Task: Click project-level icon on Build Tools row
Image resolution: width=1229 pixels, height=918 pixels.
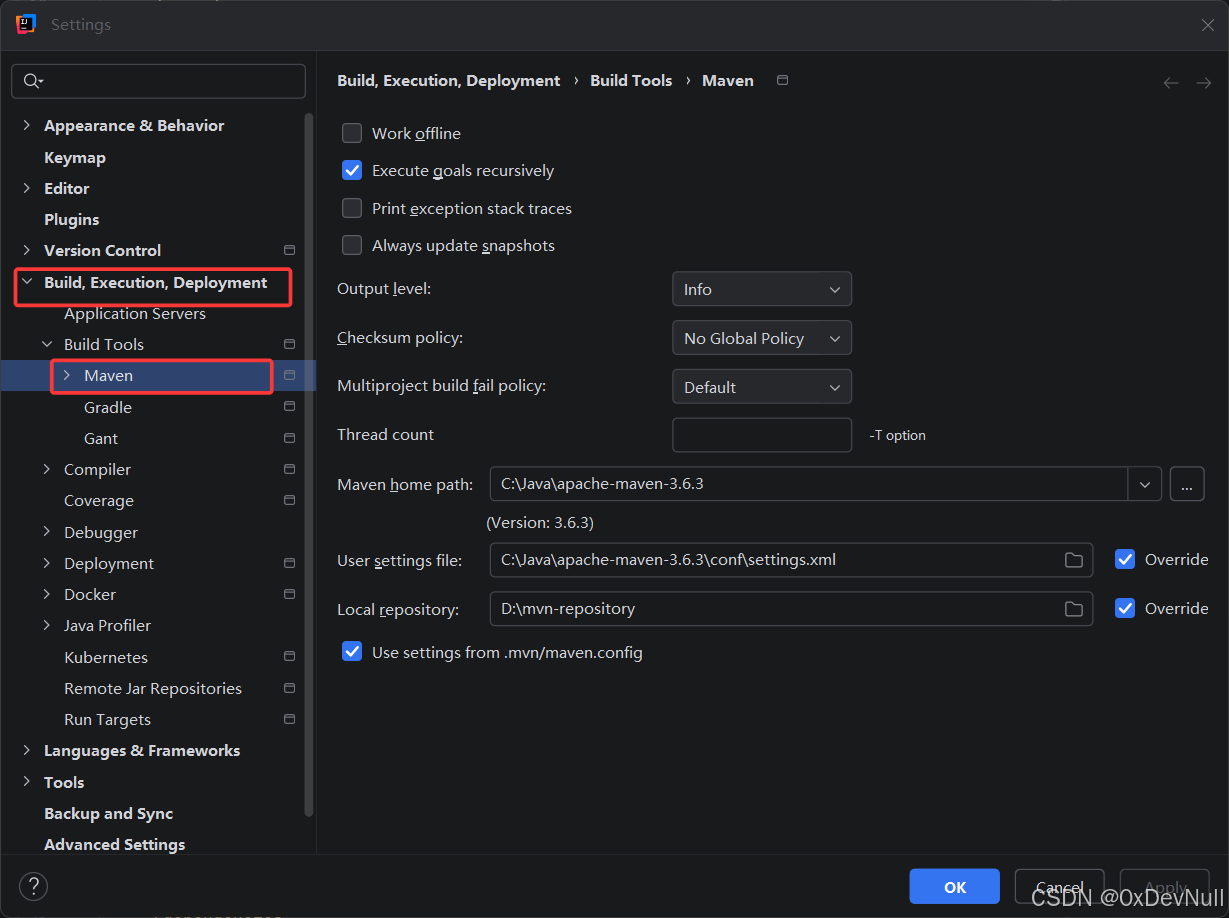Action: [290, 344]
